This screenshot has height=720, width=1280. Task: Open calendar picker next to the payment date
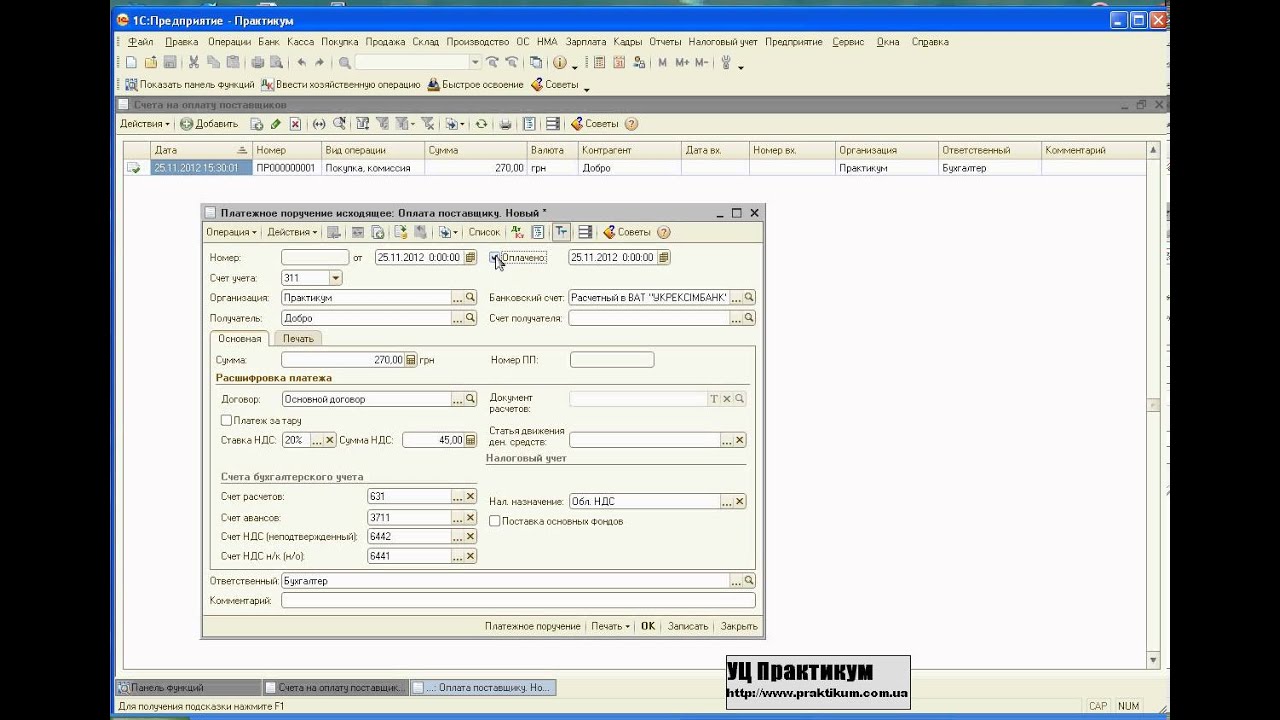coord(664,257)
